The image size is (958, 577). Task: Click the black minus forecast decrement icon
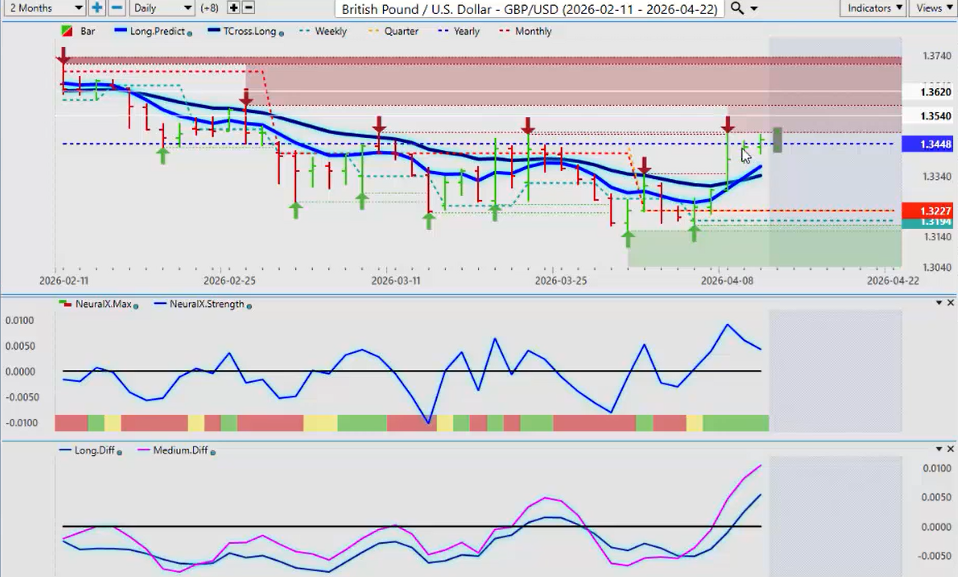(x=248, y=8)
